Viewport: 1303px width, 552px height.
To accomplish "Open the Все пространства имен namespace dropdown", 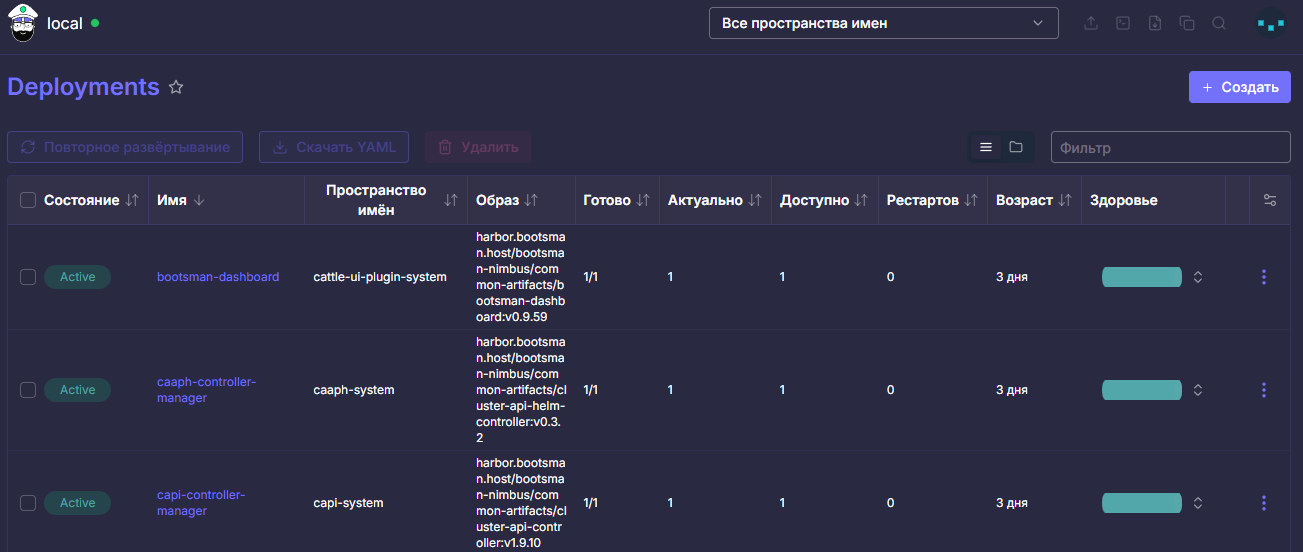I will coord(883,23).
